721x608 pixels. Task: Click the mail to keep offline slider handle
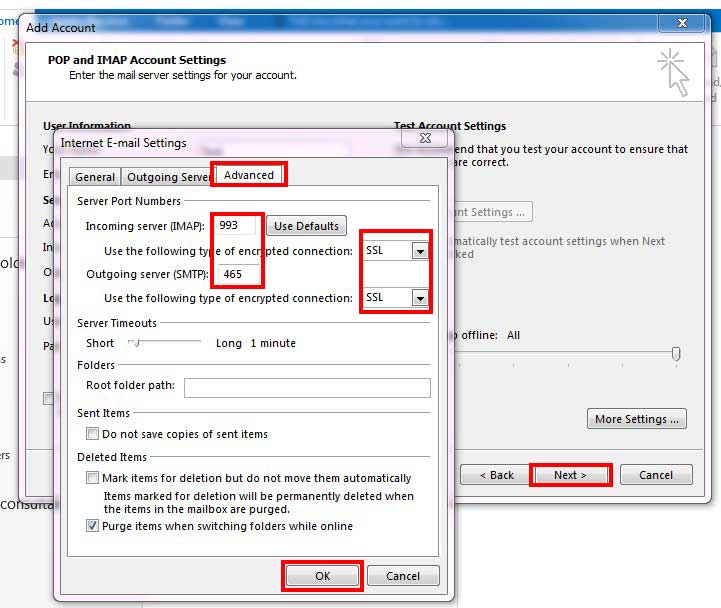point(676,353)
